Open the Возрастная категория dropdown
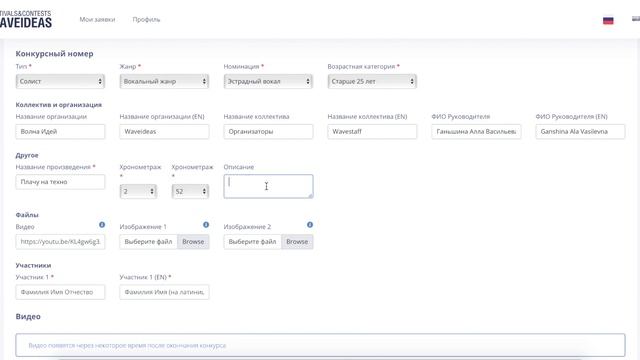The image size is (640, 360). (x=372, y=81)
